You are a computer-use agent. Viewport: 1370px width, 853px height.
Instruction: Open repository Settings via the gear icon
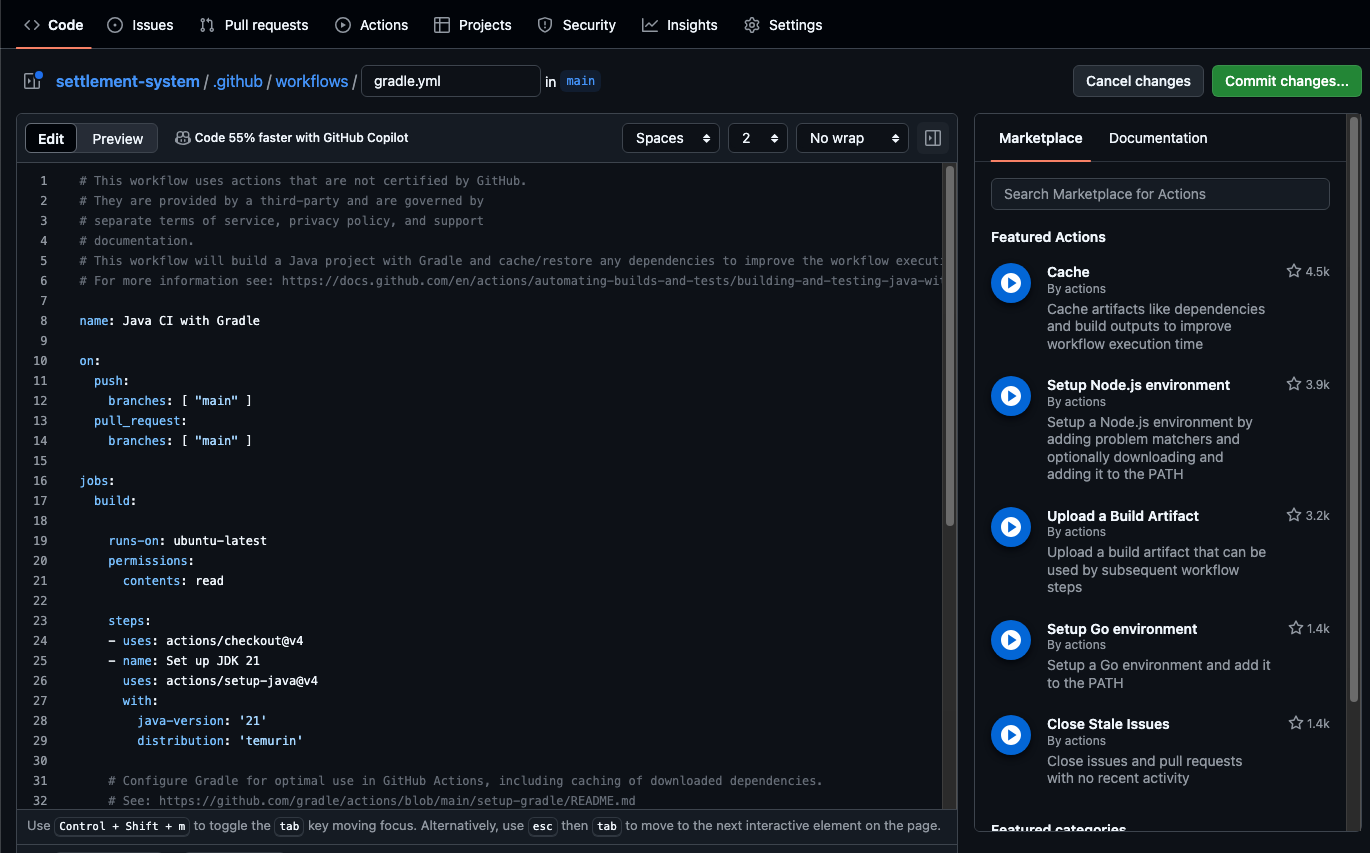pos(751,24)
